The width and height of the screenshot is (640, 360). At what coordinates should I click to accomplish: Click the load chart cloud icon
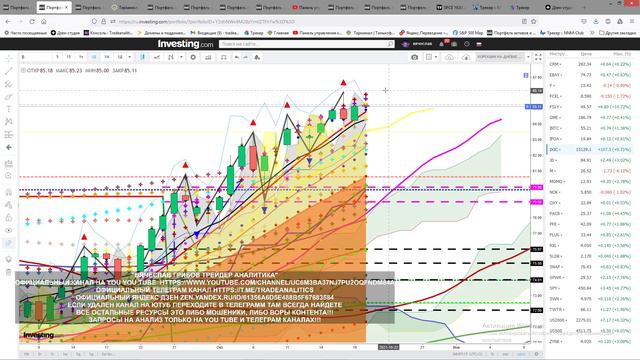[466, 57]
